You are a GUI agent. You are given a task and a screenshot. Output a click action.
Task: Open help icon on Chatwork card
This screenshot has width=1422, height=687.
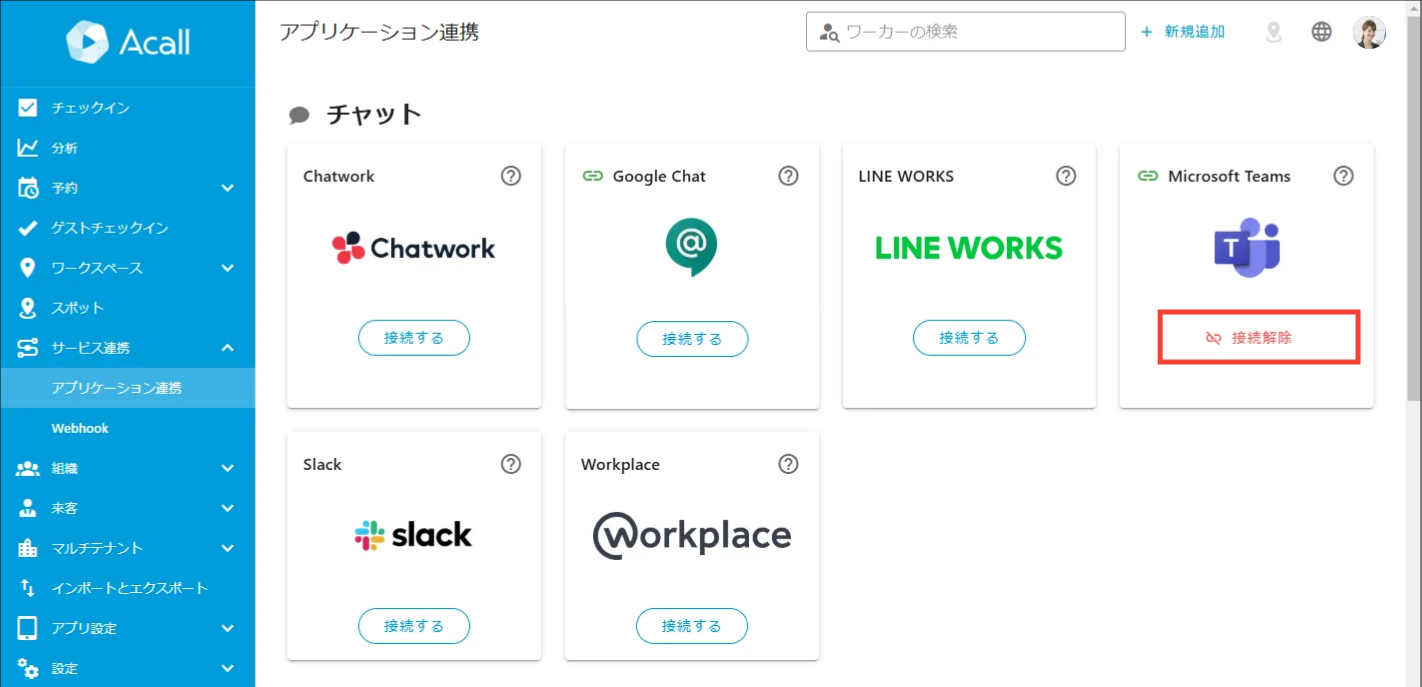511,176
